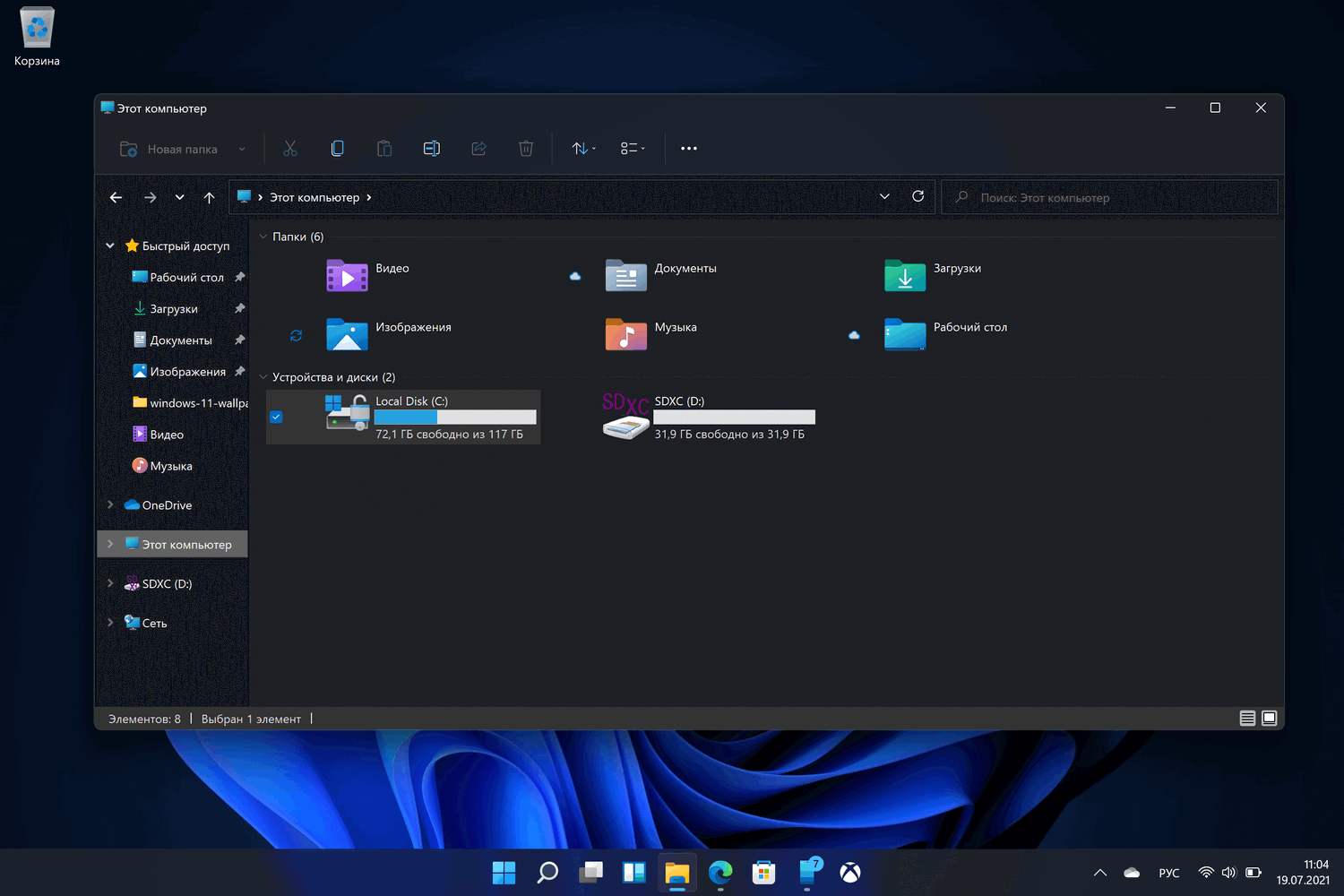Open the New folder dropdown arrow
The width and height of the screenshot is (1344, 896).
[242, 149]
